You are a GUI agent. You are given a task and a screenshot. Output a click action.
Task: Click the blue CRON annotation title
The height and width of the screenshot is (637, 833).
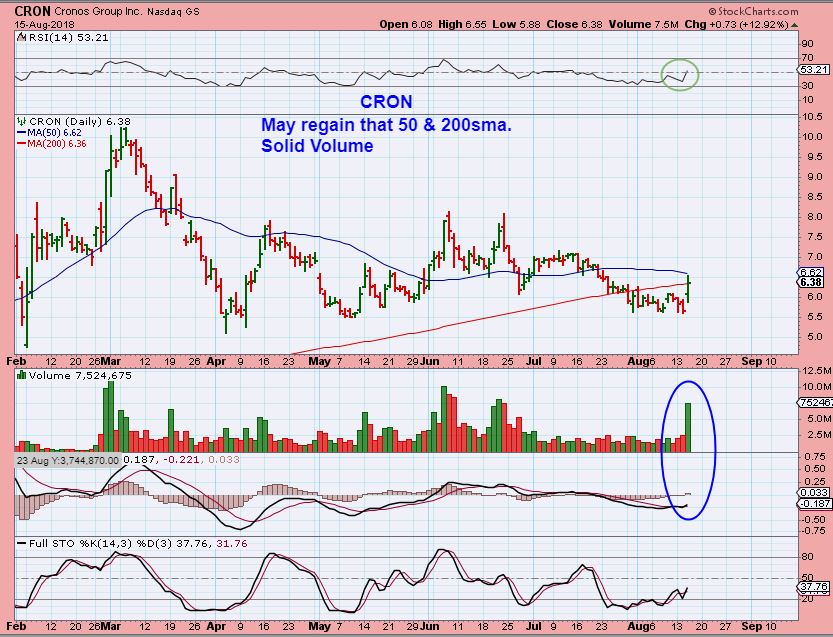pyautogui.click(x=386, y=101)
